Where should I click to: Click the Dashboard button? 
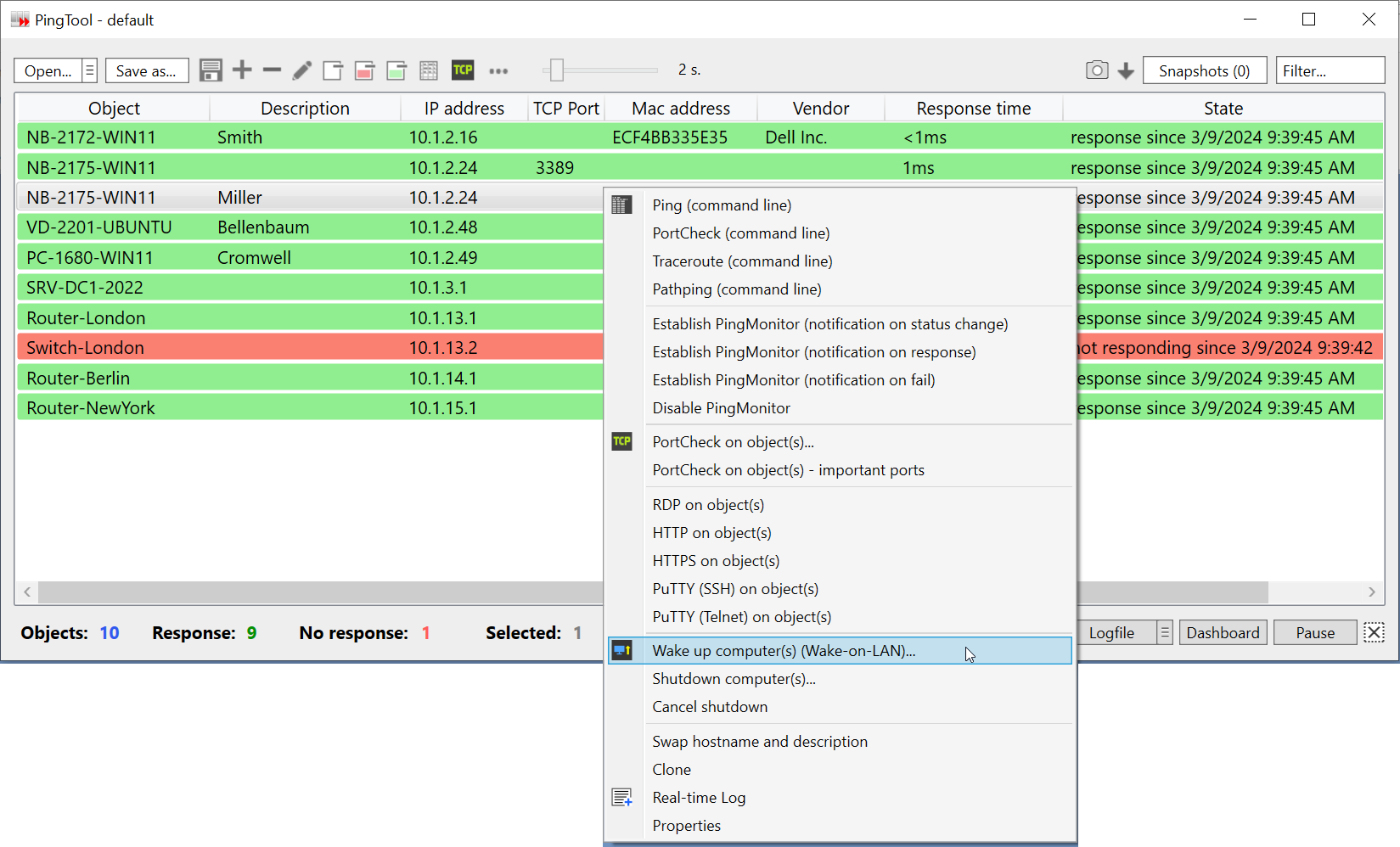[1223, 632]
